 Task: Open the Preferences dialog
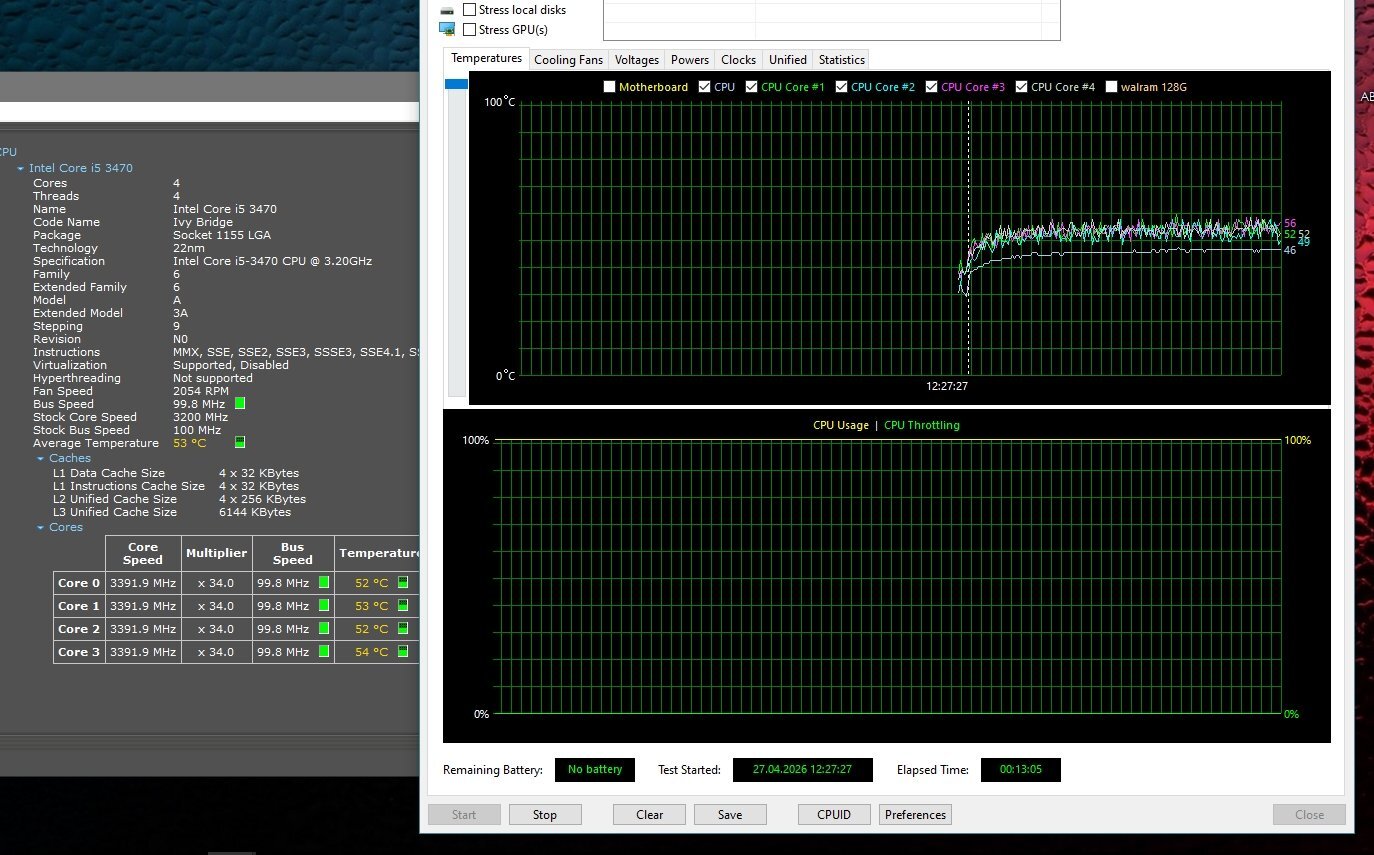click(915, 814)
